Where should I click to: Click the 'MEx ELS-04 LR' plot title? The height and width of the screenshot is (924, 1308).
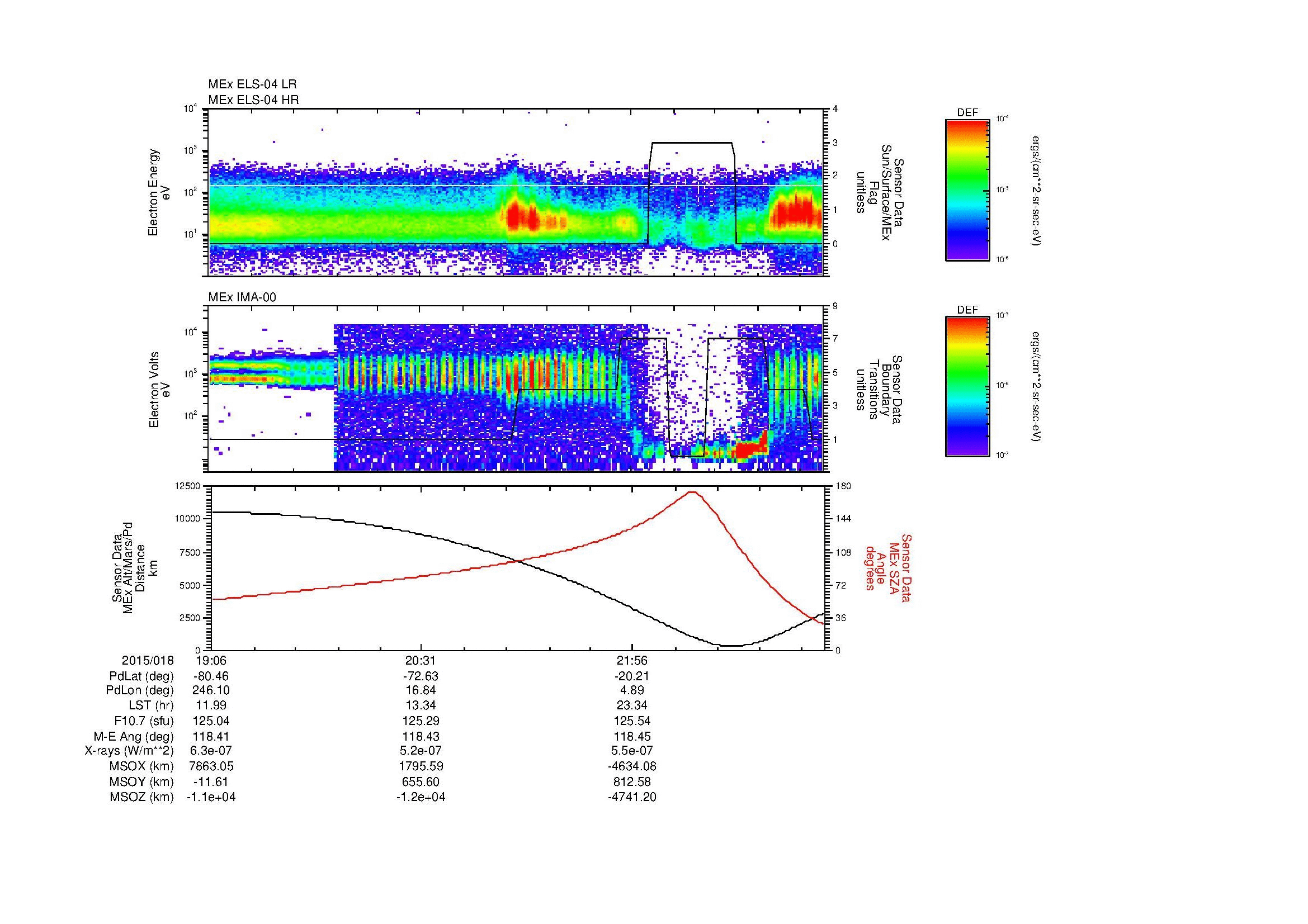pos(252,84)
